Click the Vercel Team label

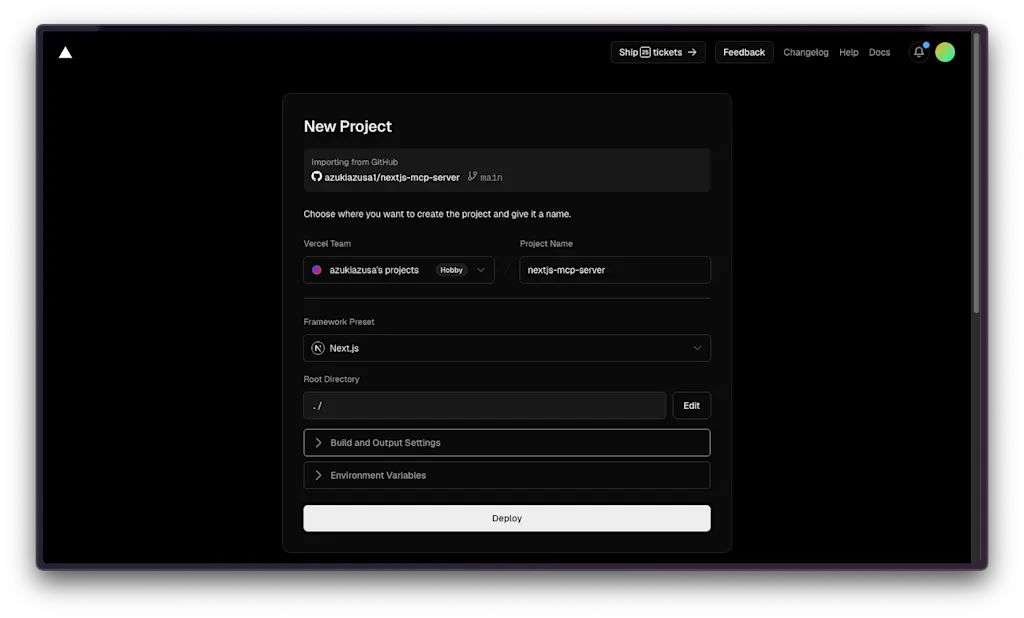[327, 244]
